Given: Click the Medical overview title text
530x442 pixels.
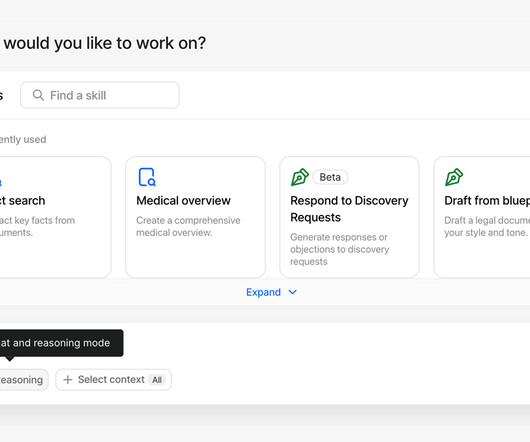Looking at the screenshot, I should (x=184, y=201).
